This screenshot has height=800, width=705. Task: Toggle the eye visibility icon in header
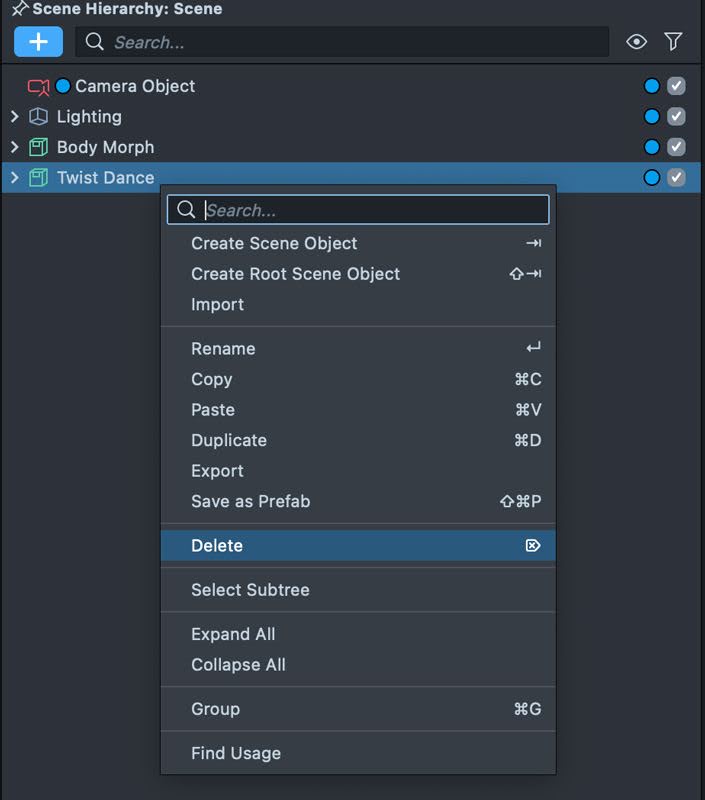tap(636, 42)
